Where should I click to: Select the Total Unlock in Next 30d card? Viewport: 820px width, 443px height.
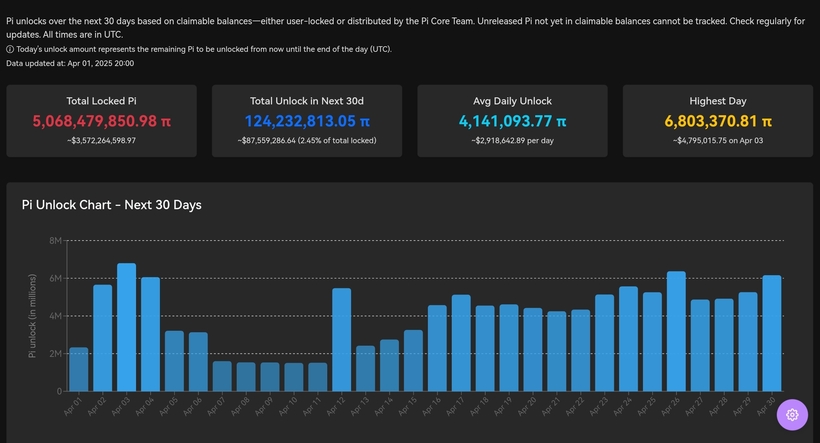pyautogui.click(x=307, y=121)
